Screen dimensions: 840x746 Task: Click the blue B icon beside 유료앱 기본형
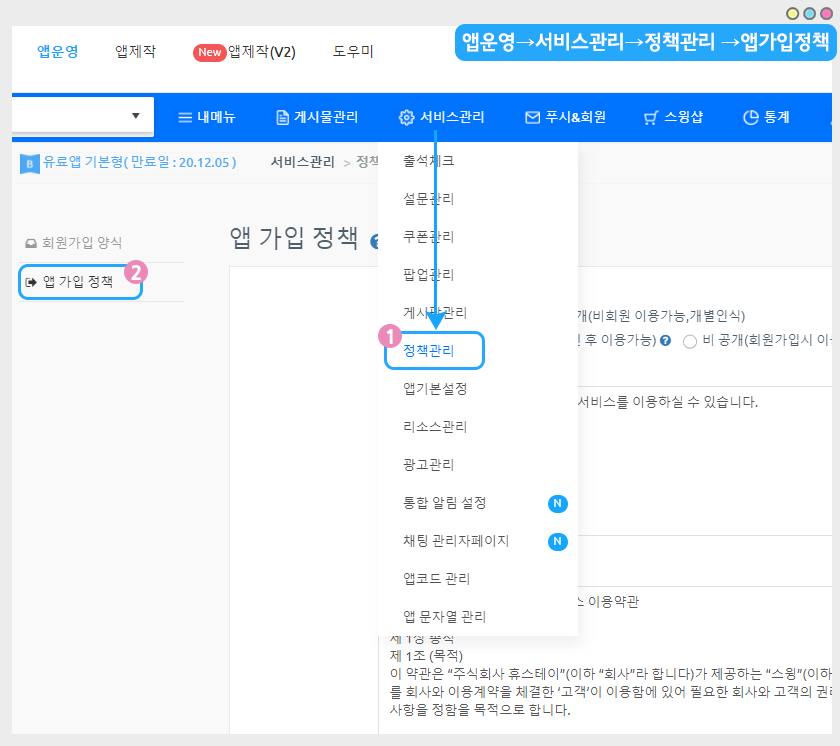pos(29,163)
